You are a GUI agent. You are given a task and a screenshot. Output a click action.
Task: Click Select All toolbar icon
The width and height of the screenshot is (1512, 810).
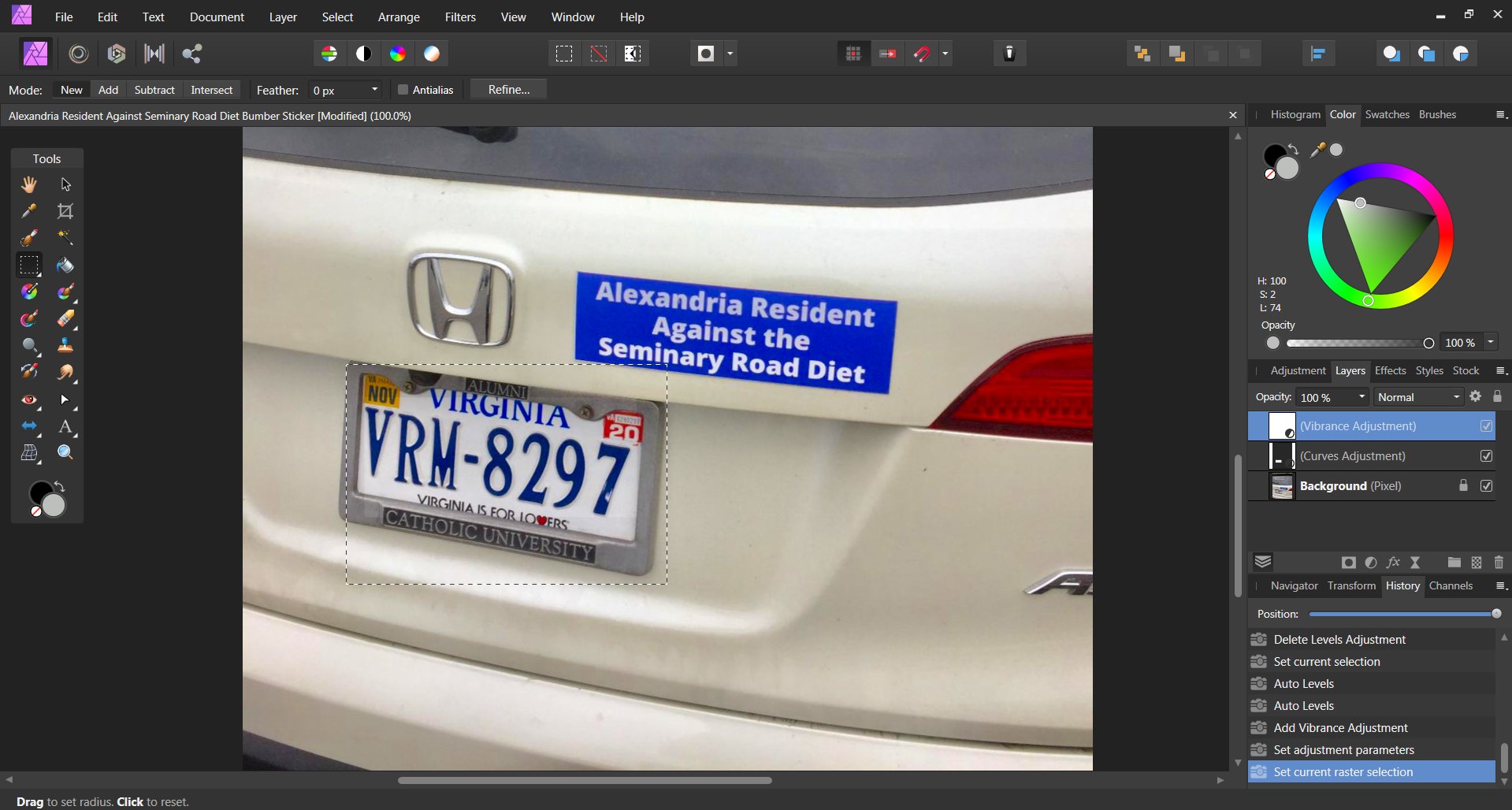click(x=564, y=54)
